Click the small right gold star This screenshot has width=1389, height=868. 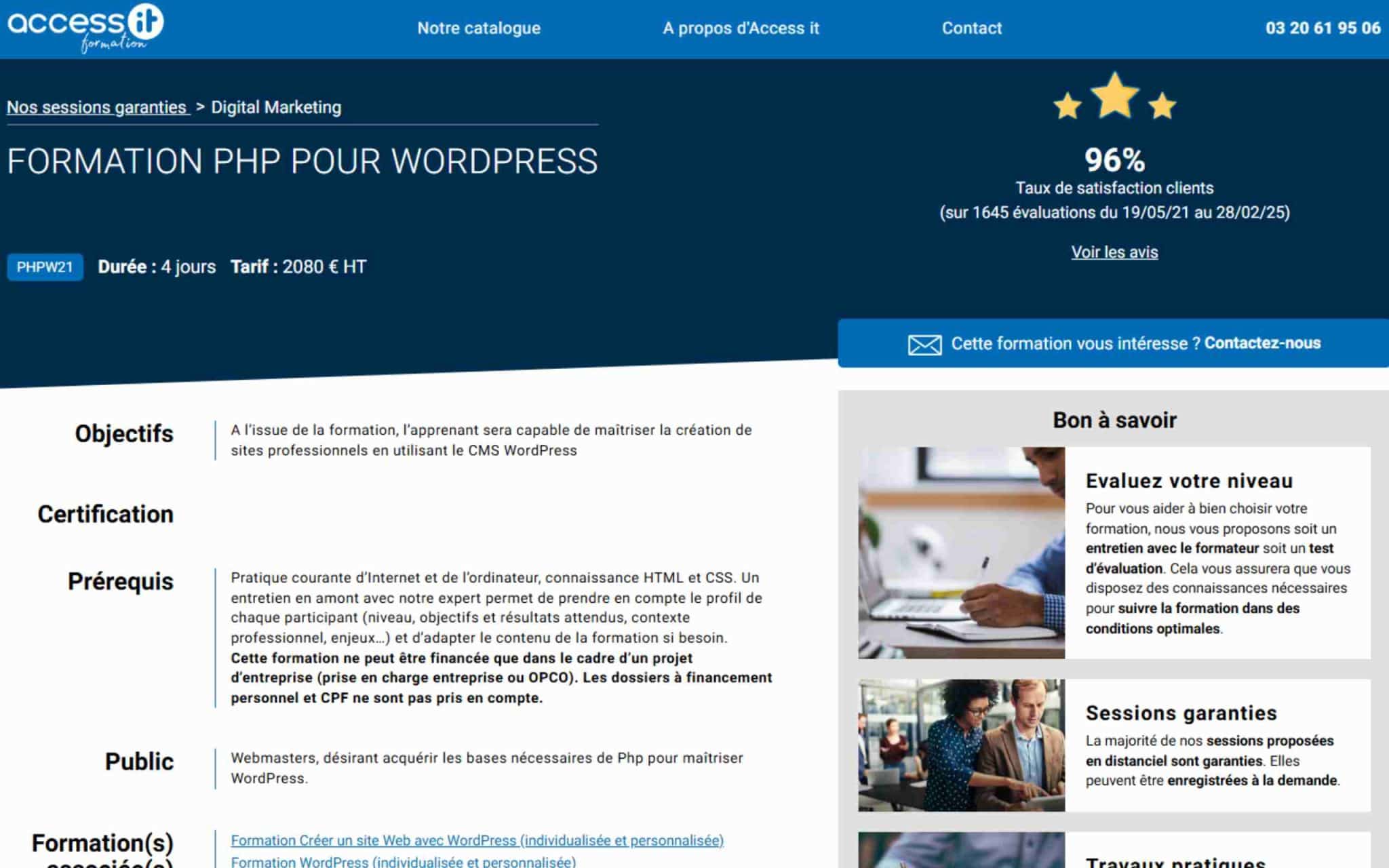click(1162, 106)
